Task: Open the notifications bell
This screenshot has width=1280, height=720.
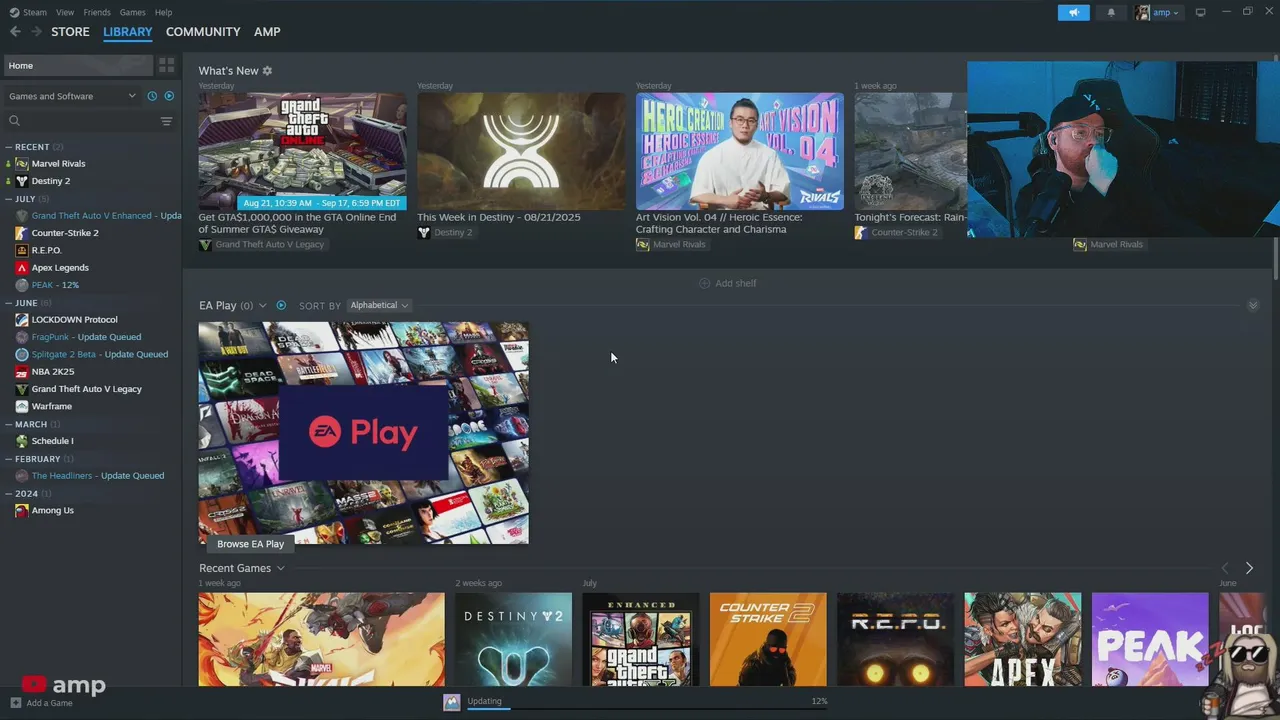Action: point(1111,13)
